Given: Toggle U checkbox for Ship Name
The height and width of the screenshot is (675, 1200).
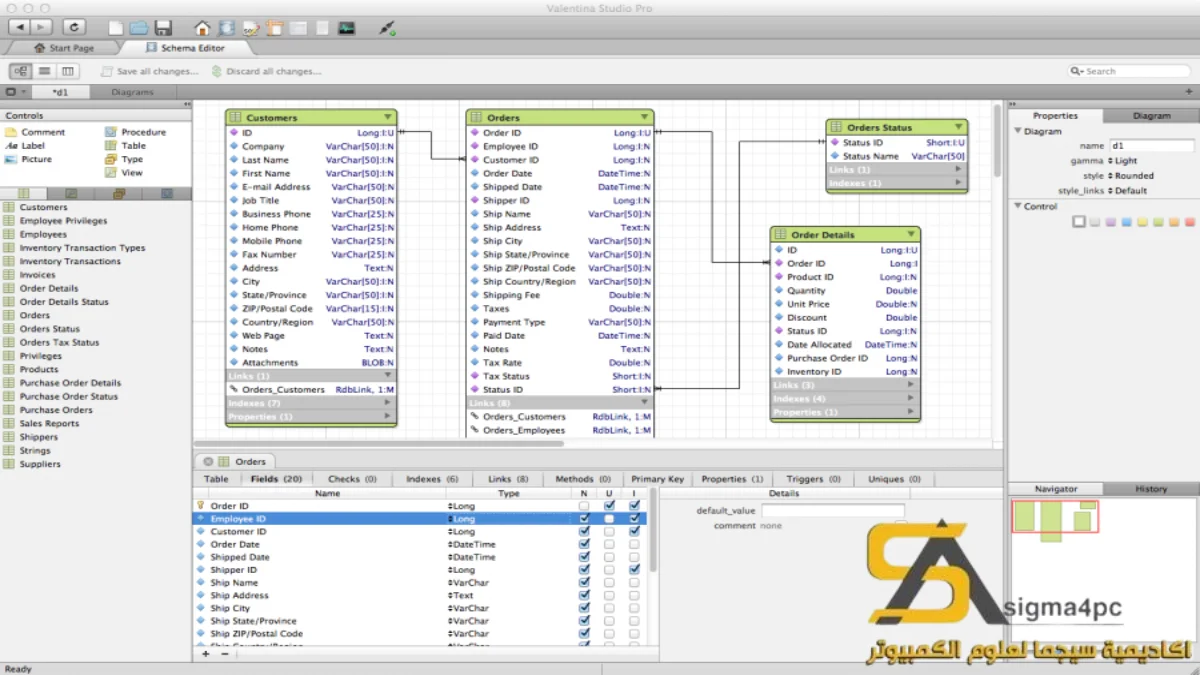Looking at the screenshot, I should coord(609,583).
